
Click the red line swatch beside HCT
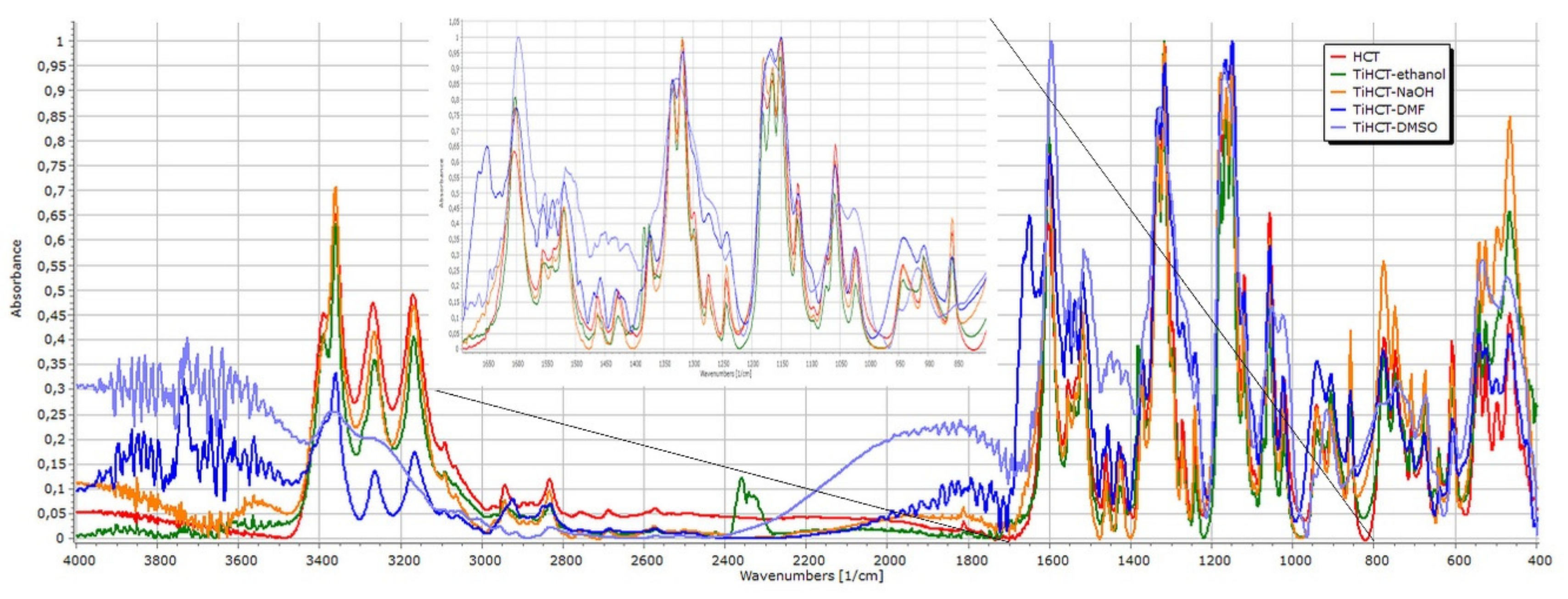click(x=1338, y=56)
